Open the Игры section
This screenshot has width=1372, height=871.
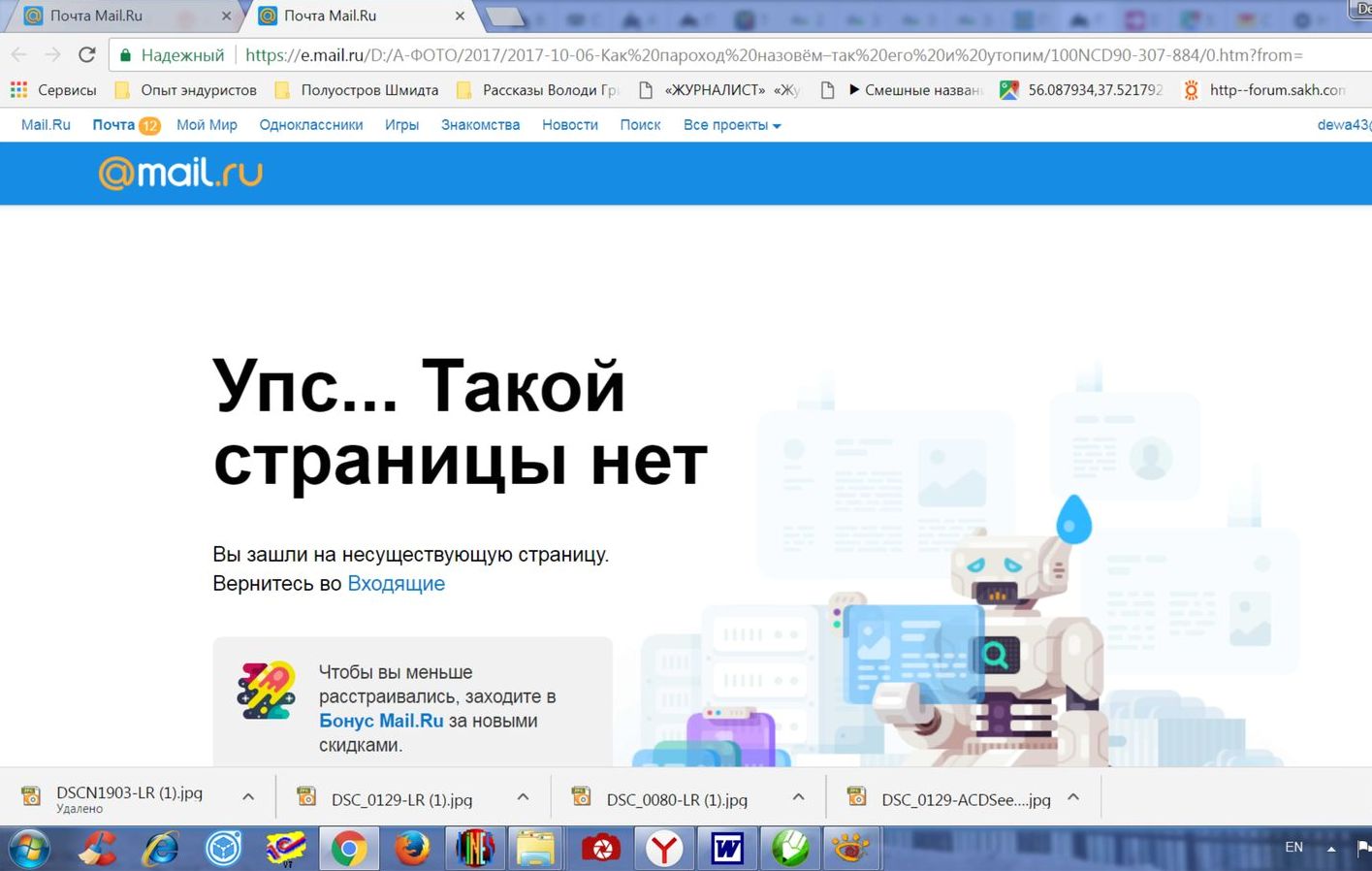click(401, 125)
